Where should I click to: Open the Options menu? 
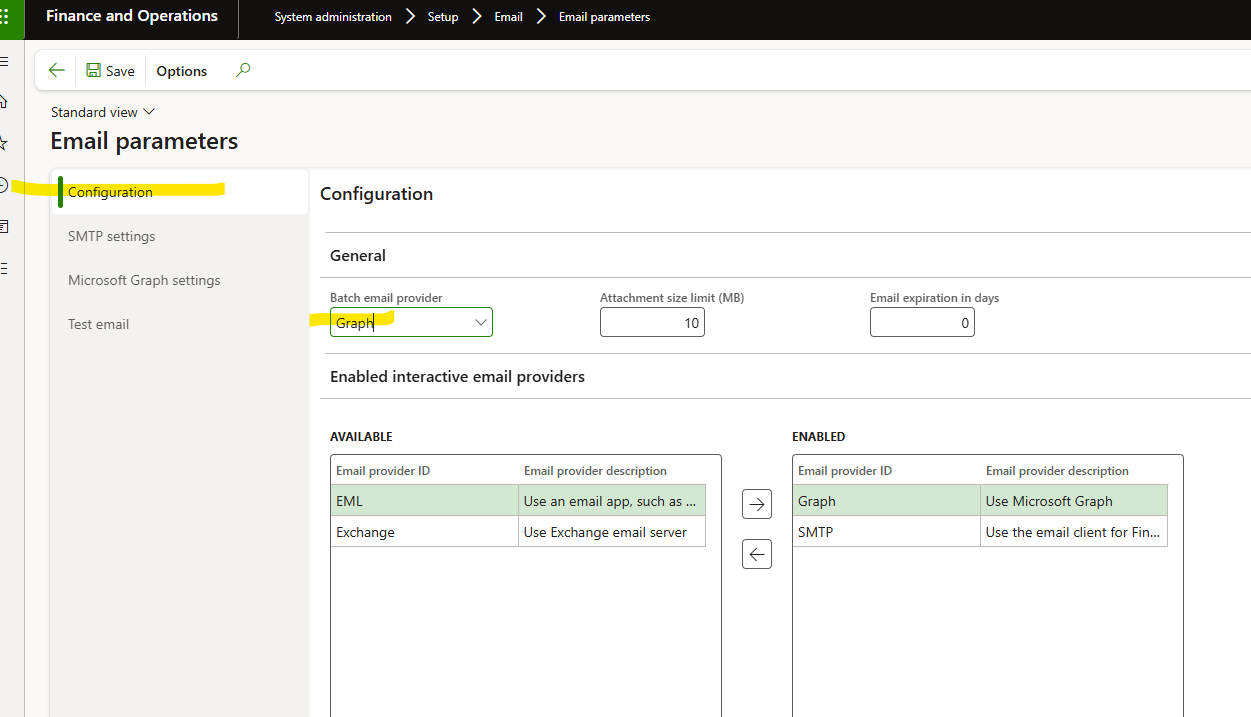pos(182,71)
